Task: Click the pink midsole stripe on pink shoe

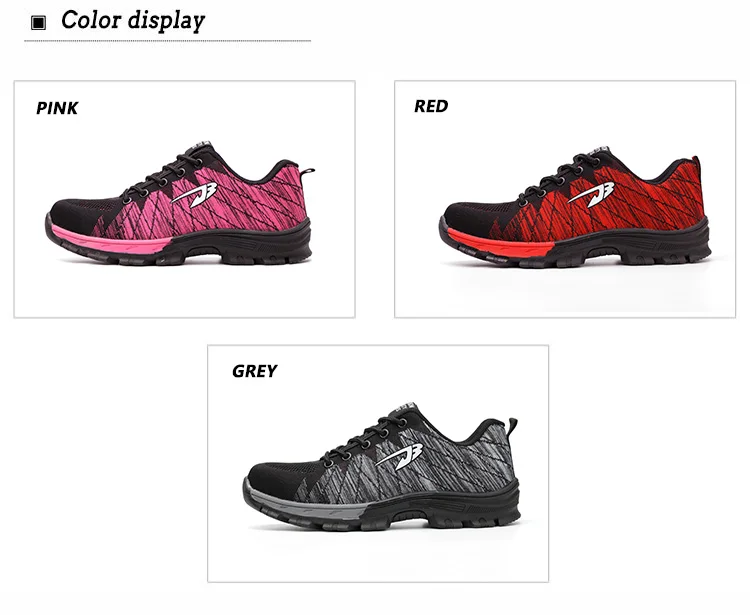Action: (112, 241)
